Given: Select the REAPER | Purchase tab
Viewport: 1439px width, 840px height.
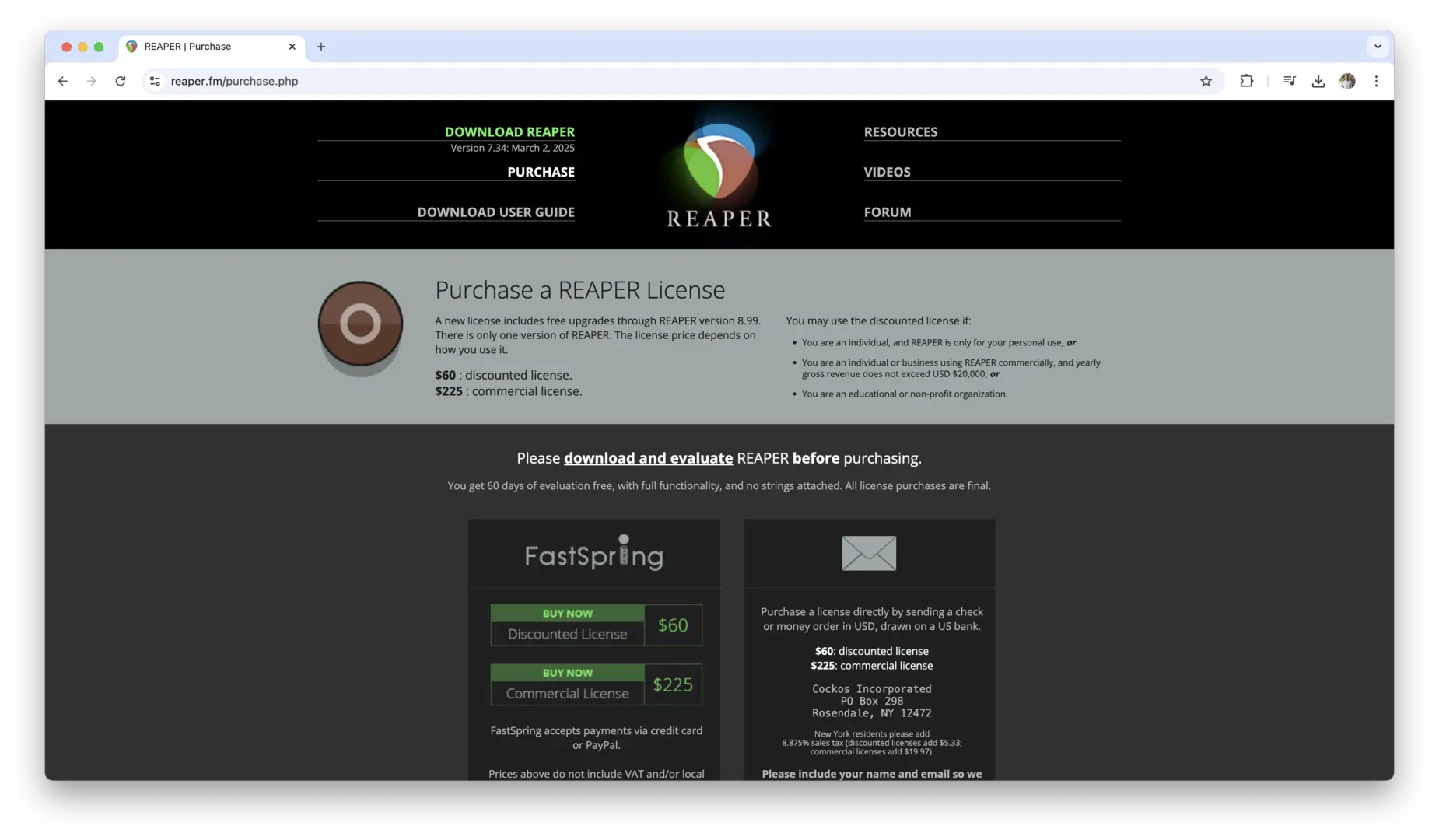Looking at the screenshot, I should (211, 47).
